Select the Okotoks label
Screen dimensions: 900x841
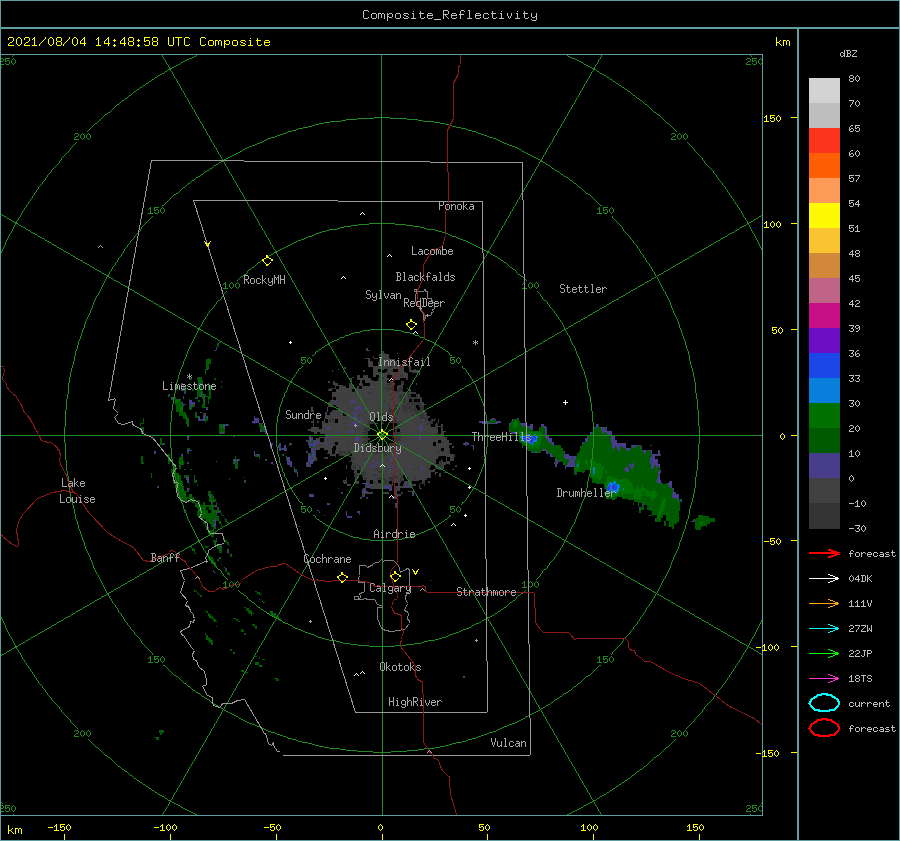(400, 667)
